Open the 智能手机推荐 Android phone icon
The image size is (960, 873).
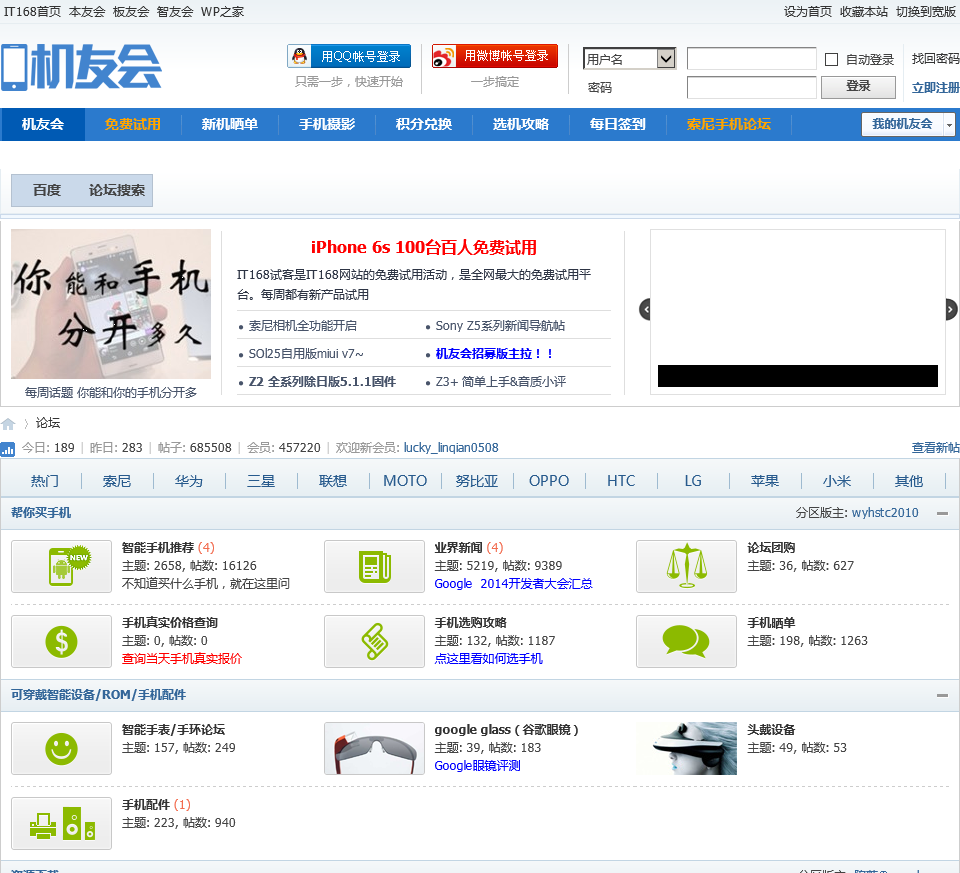61,566
